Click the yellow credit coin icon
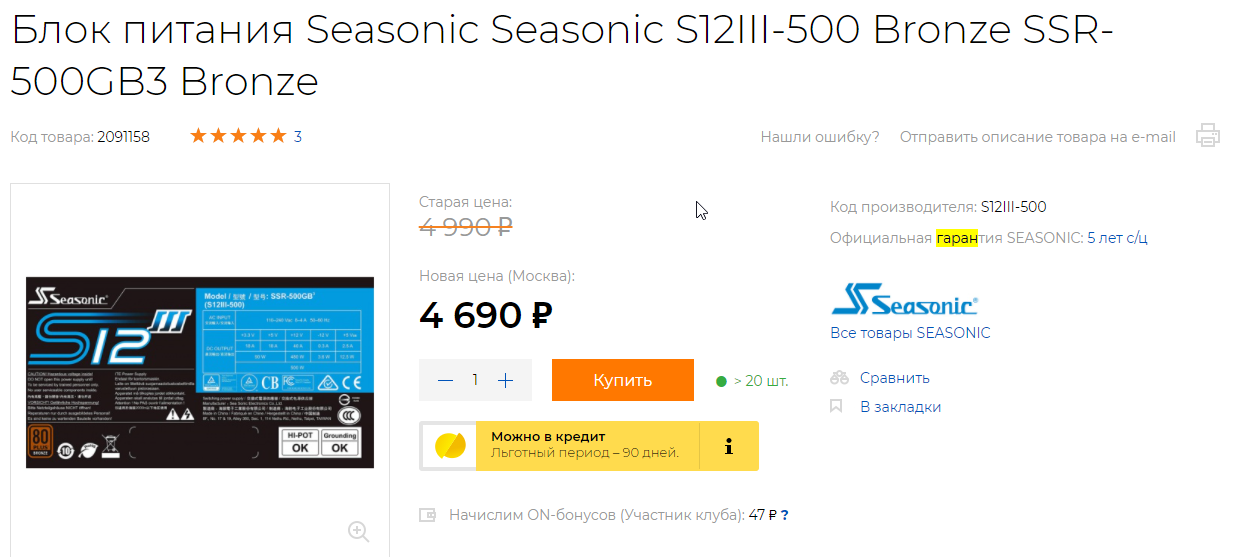Screen dimensions: 1233x557 click(450, 446)
